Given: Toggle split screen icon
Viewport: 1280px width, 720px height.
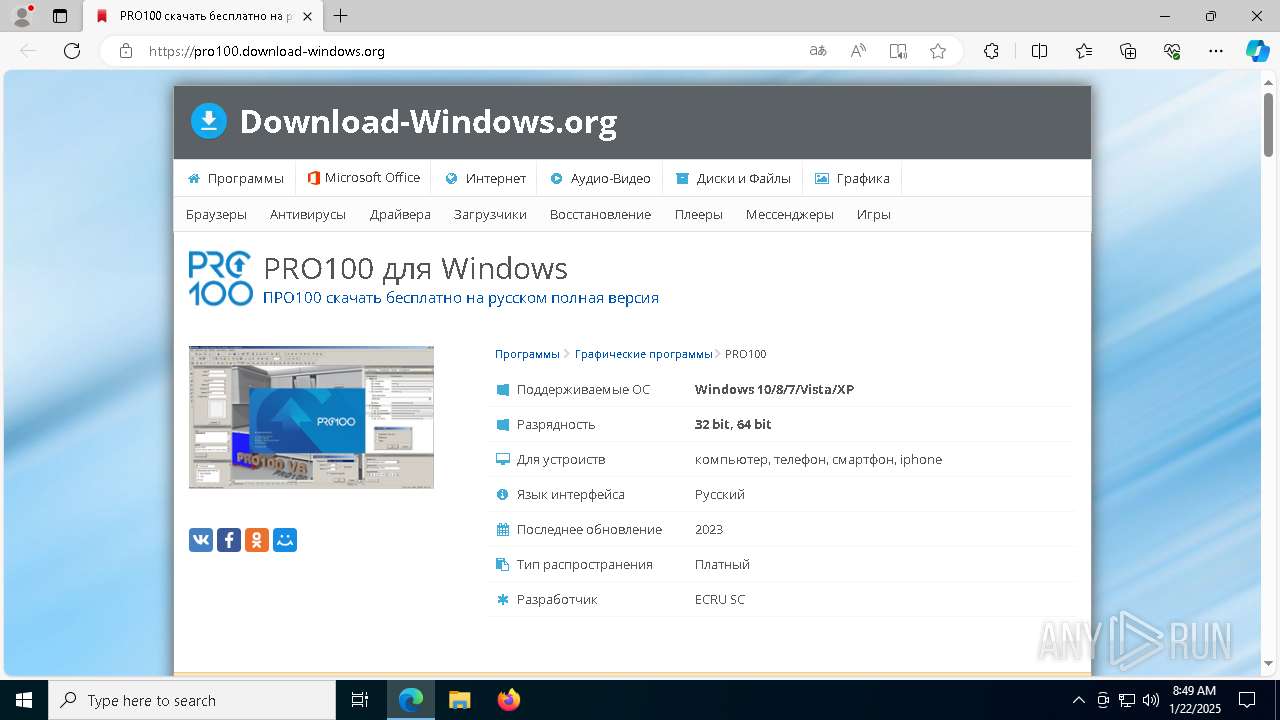Looking at the screenshot, I should click(x=1039, y=51).
